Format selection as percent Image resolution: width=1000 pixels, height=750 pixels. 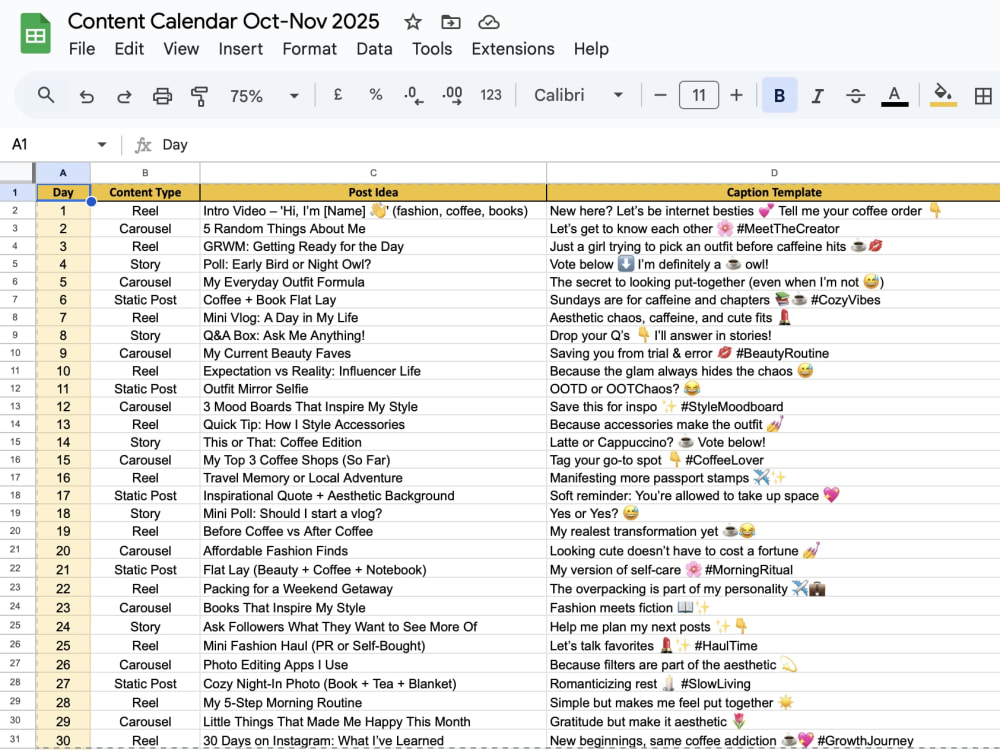376,95
